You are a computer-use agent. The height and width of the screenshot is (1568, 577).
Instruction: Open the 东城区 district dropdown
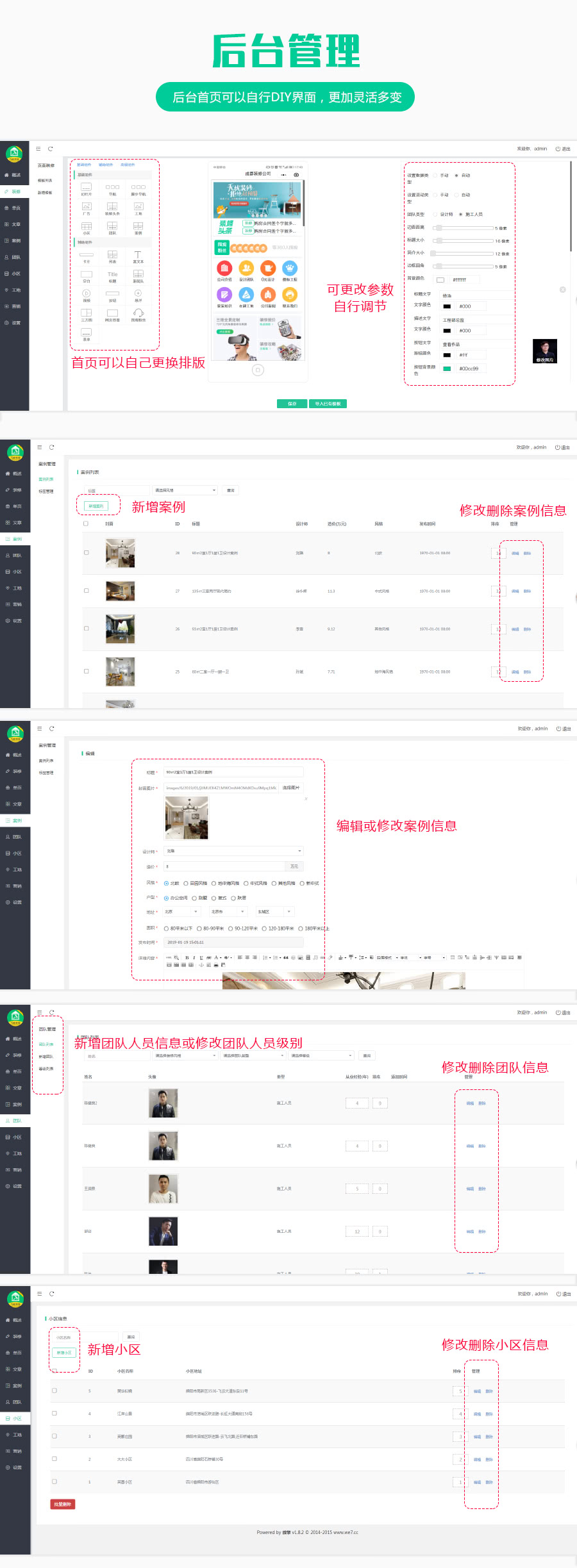[274, 911]
